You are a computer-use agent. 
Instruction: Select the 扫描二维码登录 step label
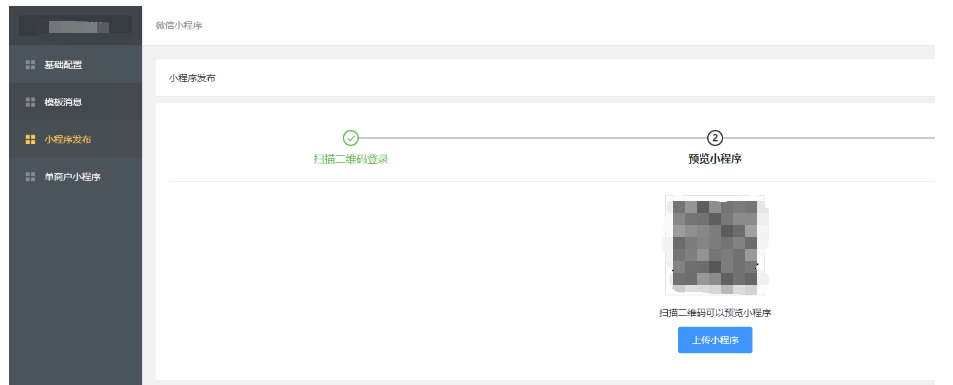pyautogui.click(x=351, y=159)
